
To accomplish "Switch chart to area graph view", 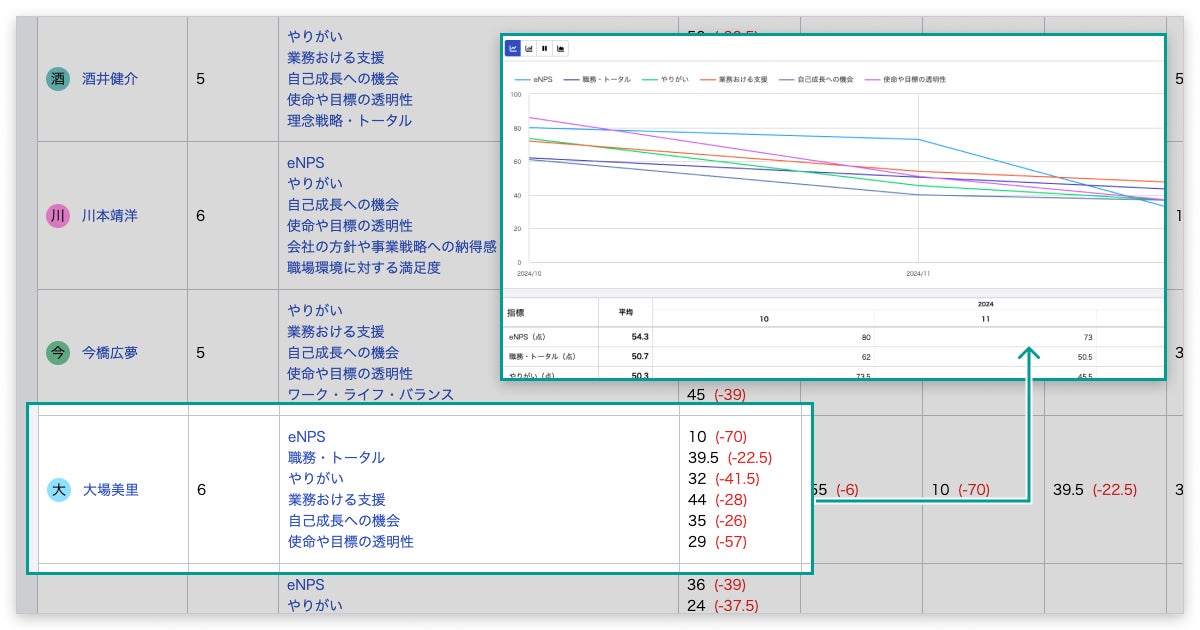I will (x=560, y=48).
